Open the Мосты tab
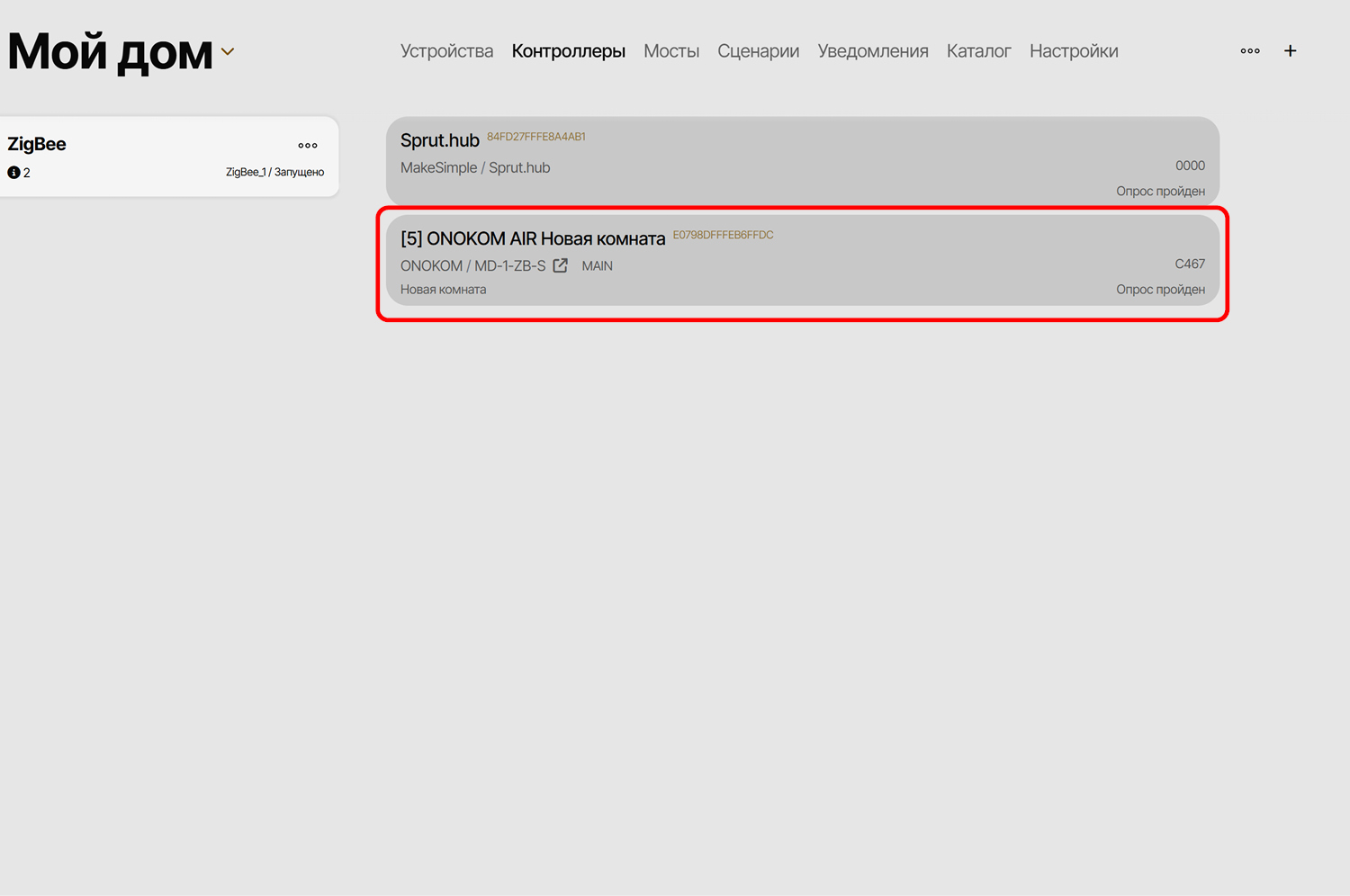1350x896 pixels. pos(671,51)
